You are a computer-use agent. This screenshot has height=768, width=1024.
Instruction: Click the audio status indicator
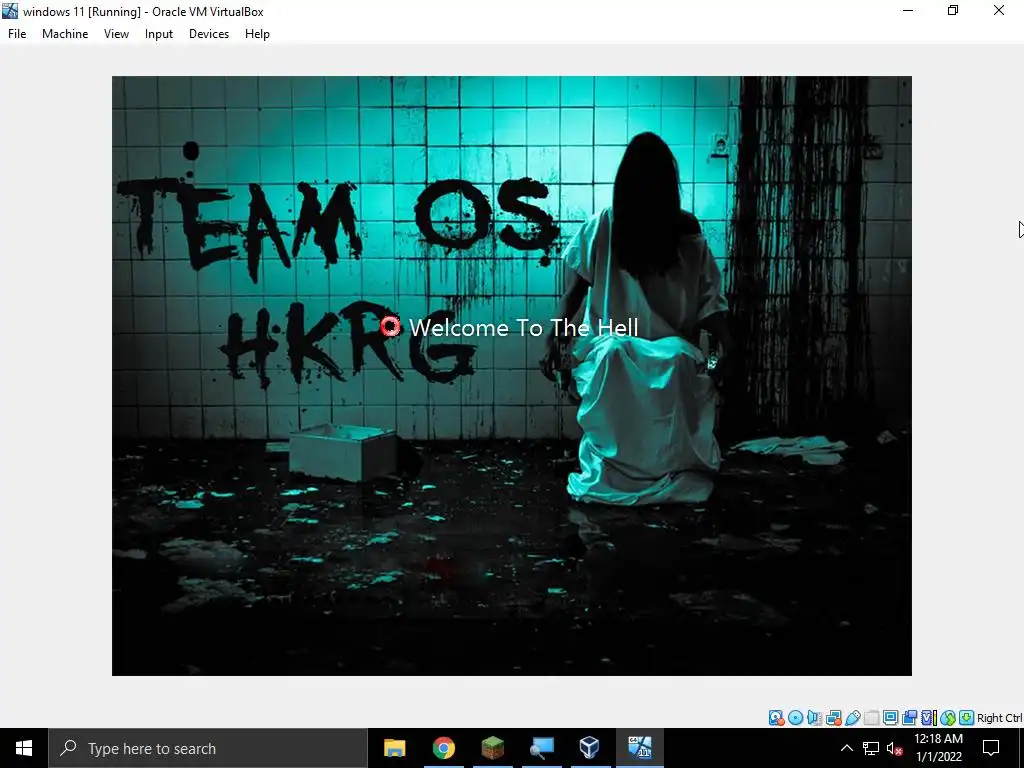[814, 718]
